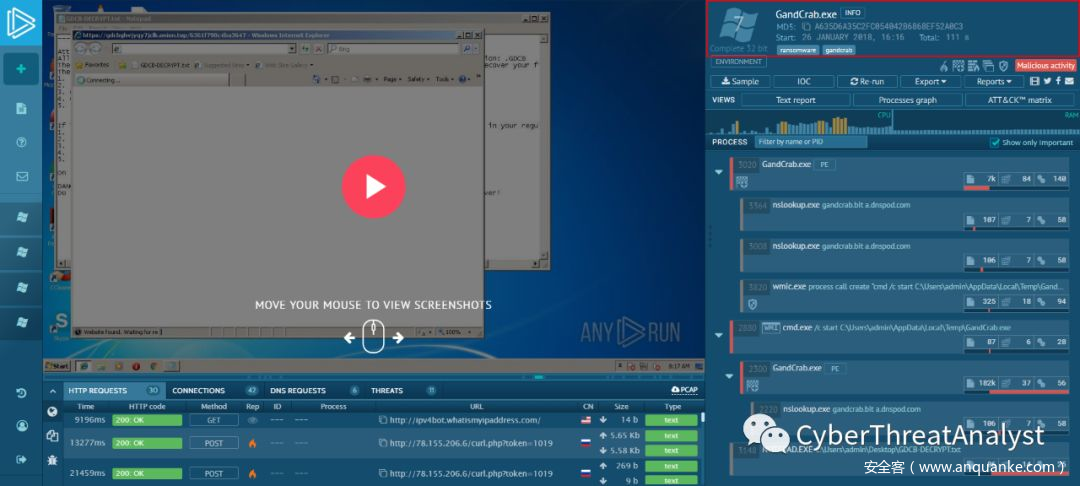Open the help question mark icon
The image size is (1080, 486).
pyautogui.click(x=21, y=142)
